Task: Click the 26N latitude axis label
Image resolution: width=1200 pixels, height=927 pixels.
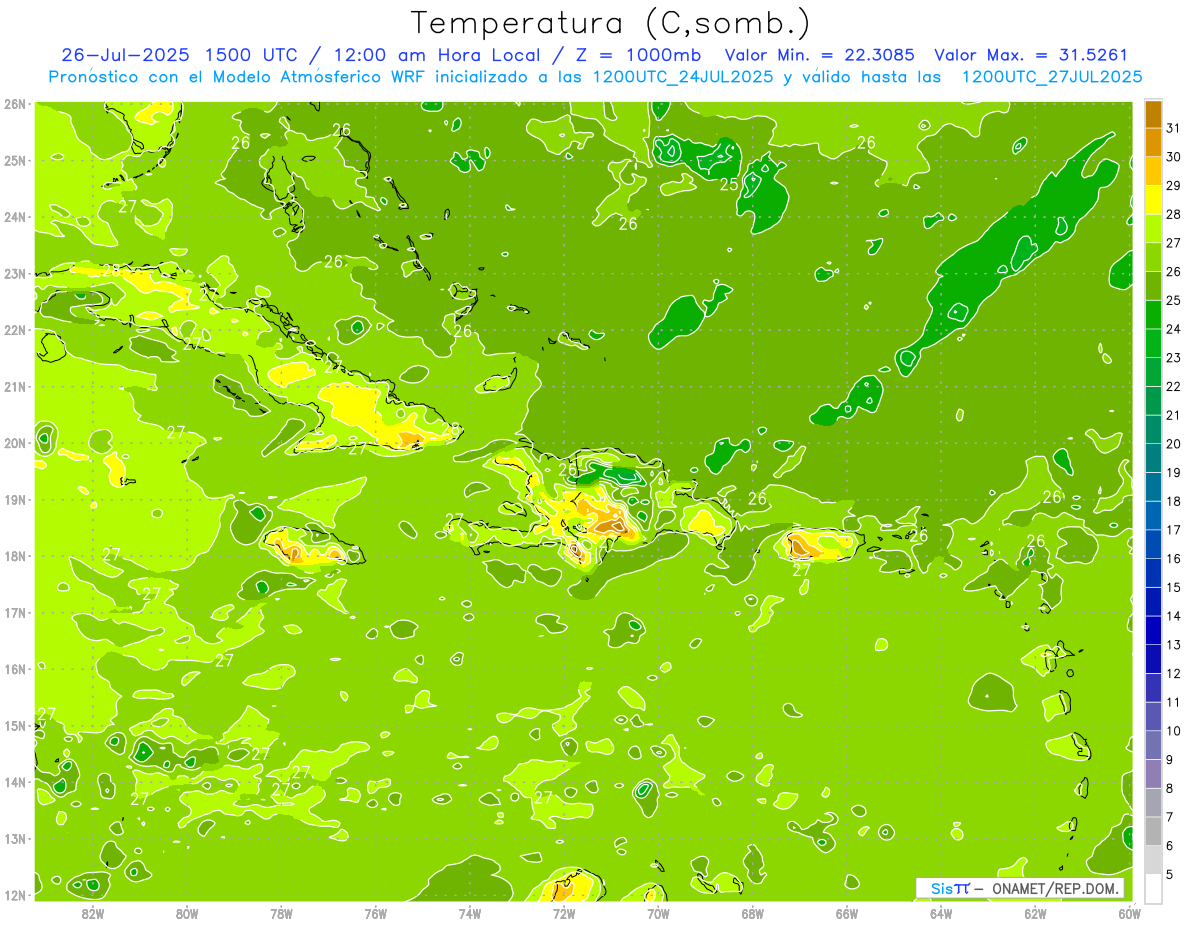Action: pyautogui.click(x=15, y=104)
